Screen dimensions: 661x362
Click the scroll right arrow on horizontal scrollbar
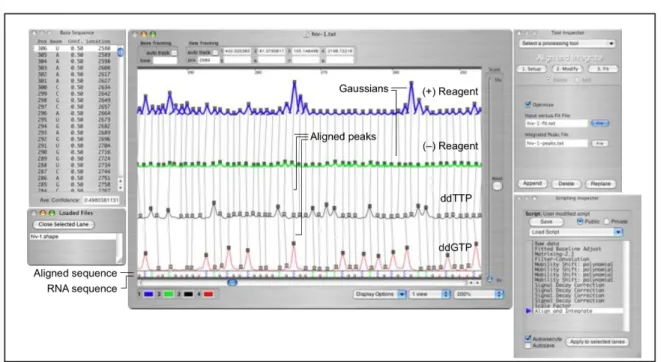click(x=477, y=283)
